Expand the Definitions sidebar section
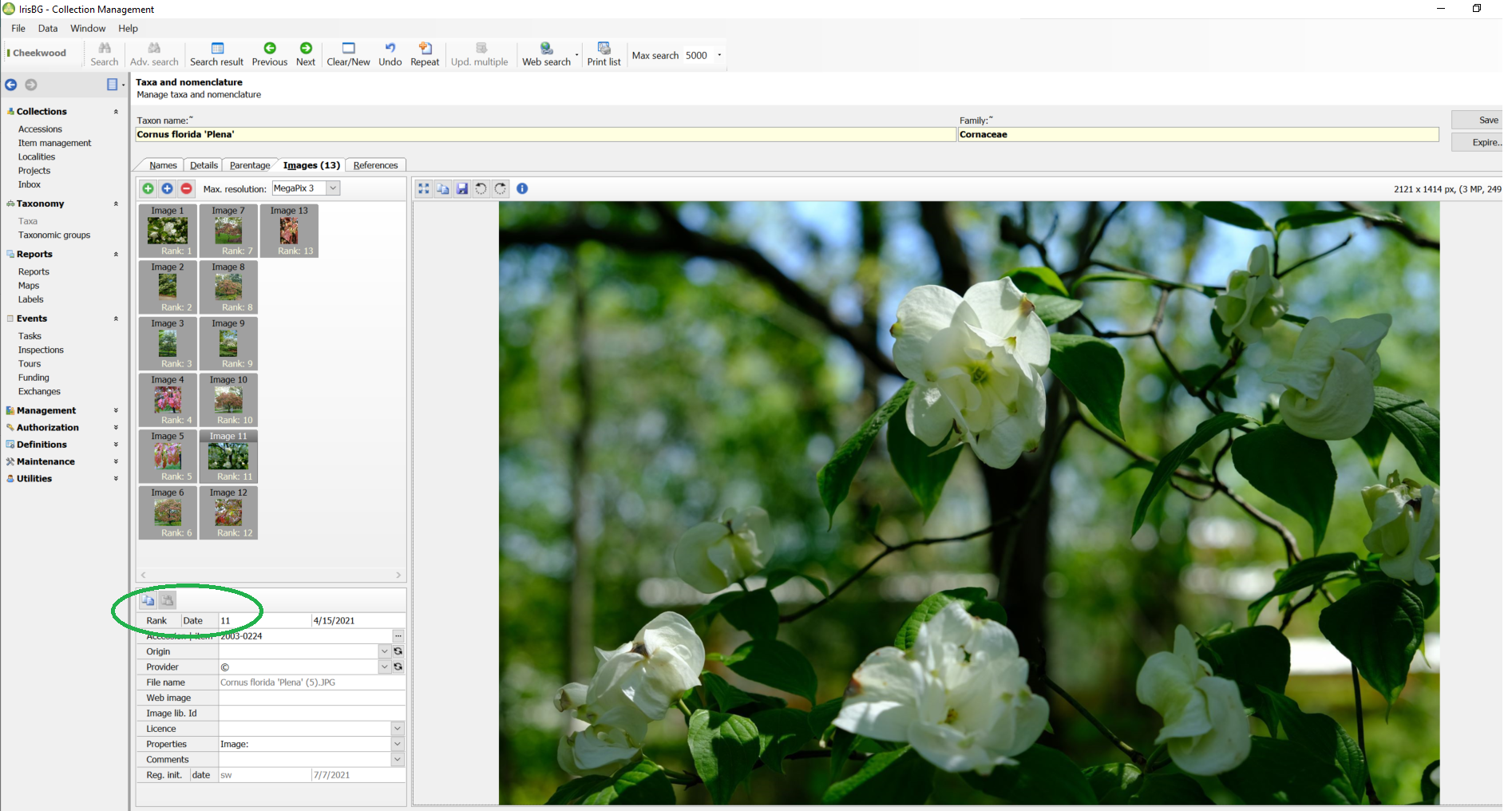 [x=116, y=445]
